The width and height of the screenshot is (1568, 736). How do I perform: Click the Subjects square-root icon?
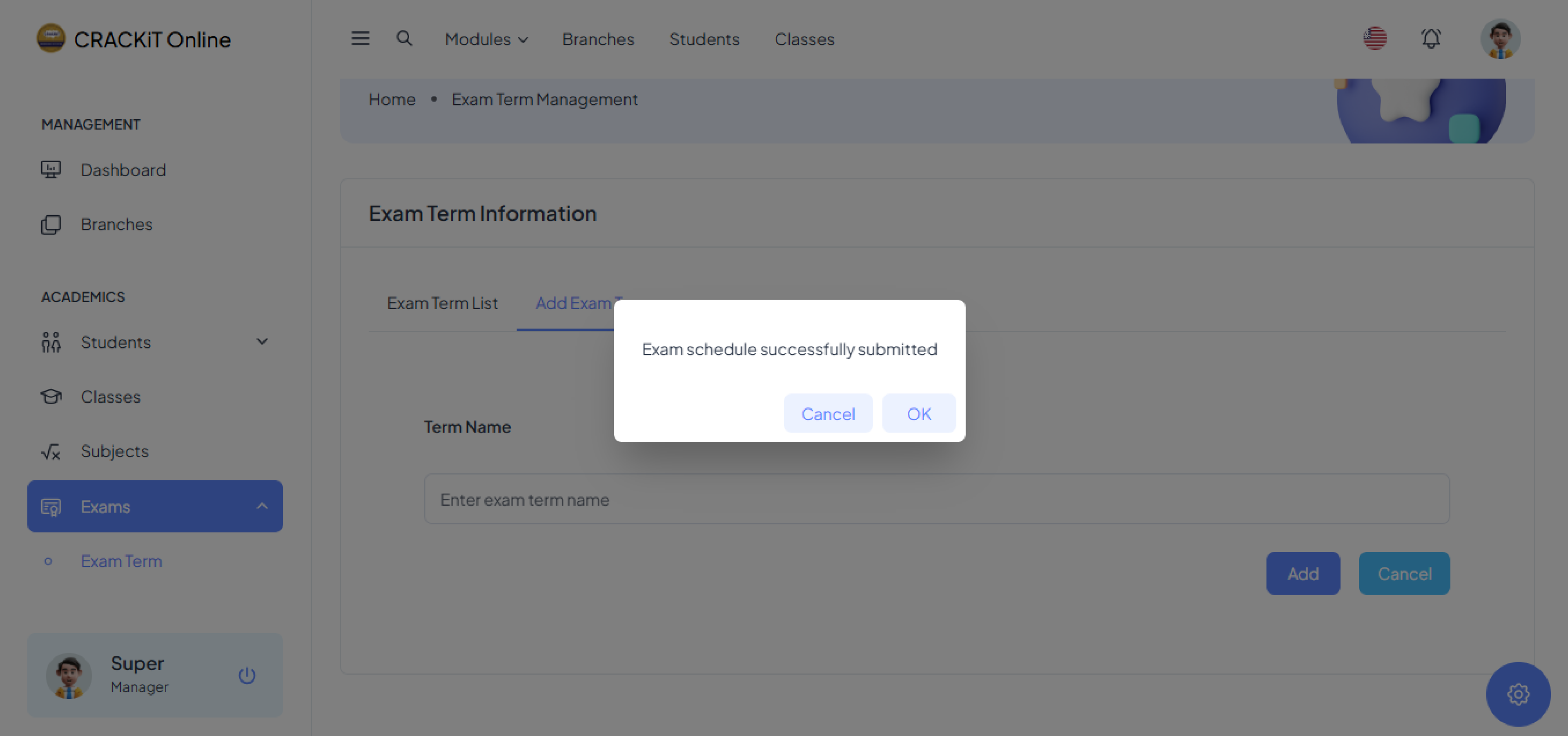[51, 451]
